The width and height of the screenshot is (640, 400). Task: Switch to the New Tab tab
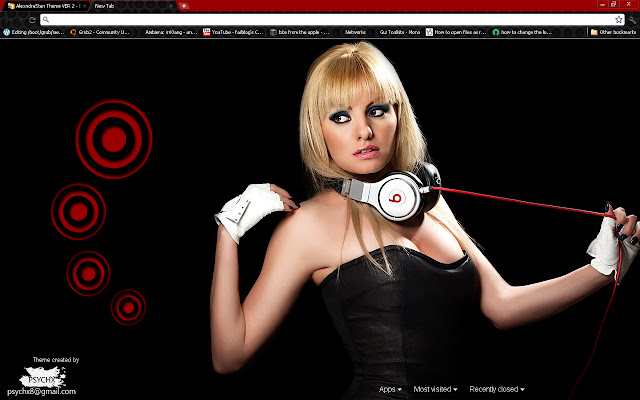(x=131, y=6)
